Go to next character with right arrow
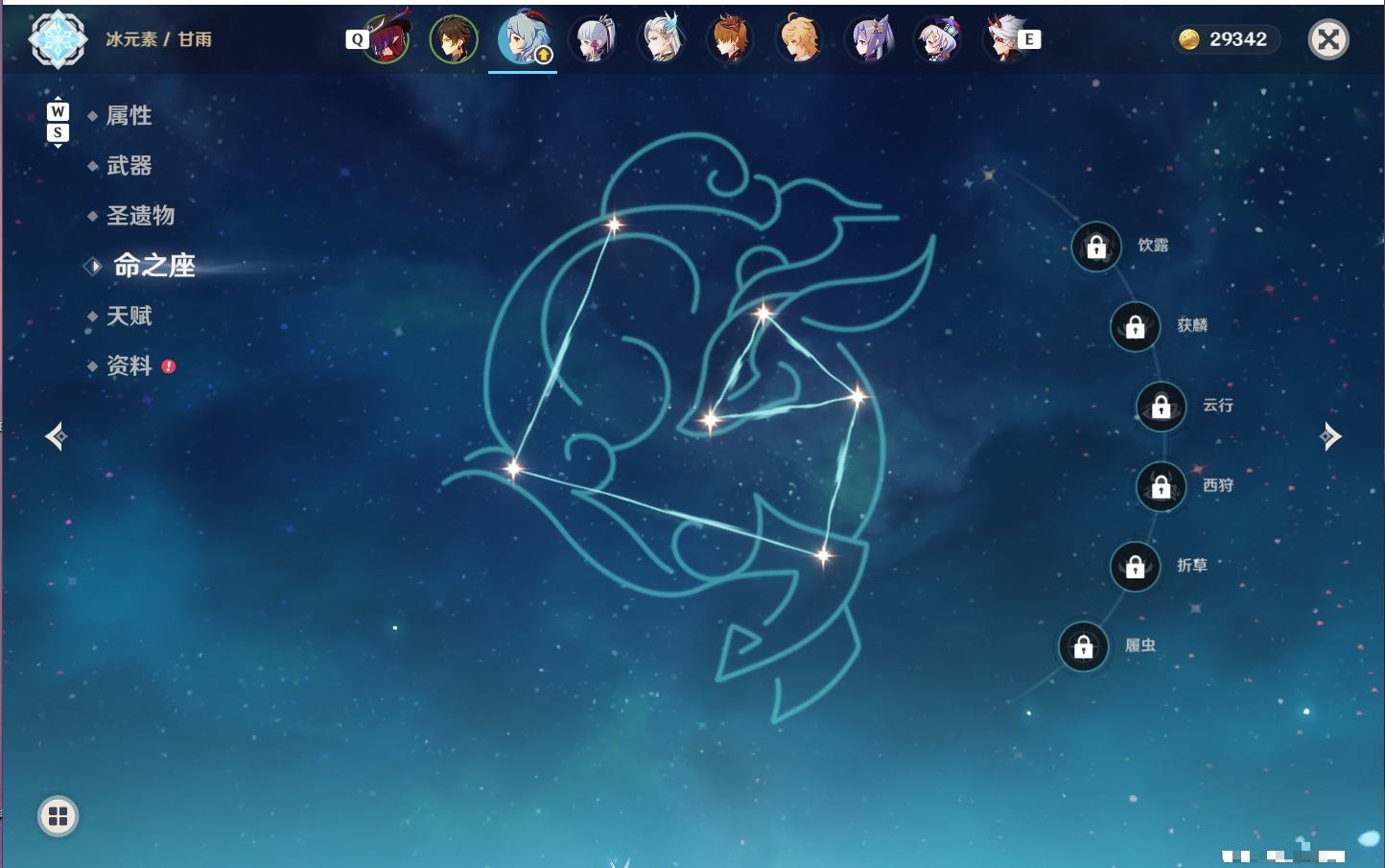This screenshot has width=1385, height=868. coord(1330,436)
